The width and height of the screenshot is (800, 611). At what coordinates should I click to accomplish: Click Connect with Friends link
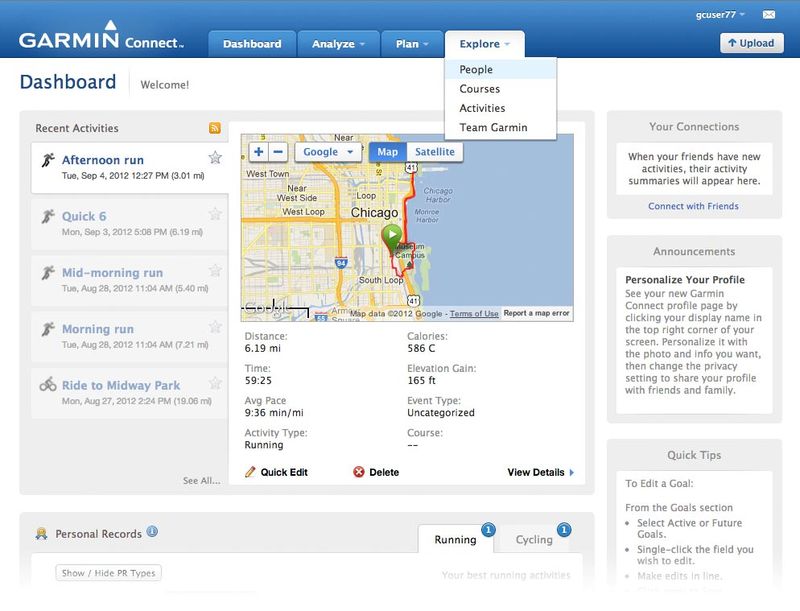[693, 206]
